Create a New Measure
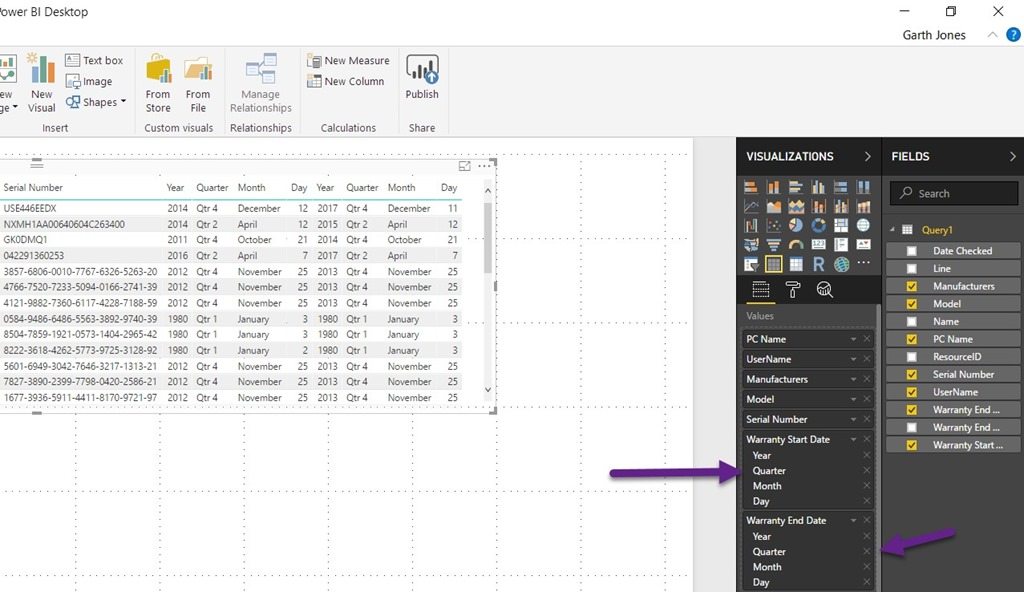 click(348, 60)
